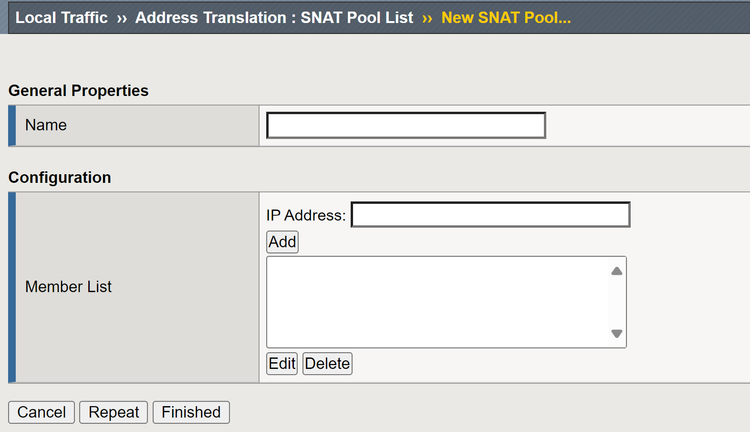Click the Name row label
This screenshot has height=432, width=750.
point(46,125)
